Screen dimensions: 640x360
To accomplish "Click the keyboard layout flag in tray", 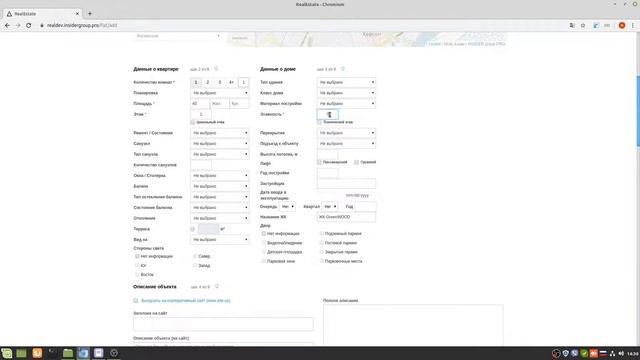I will 603,353.
